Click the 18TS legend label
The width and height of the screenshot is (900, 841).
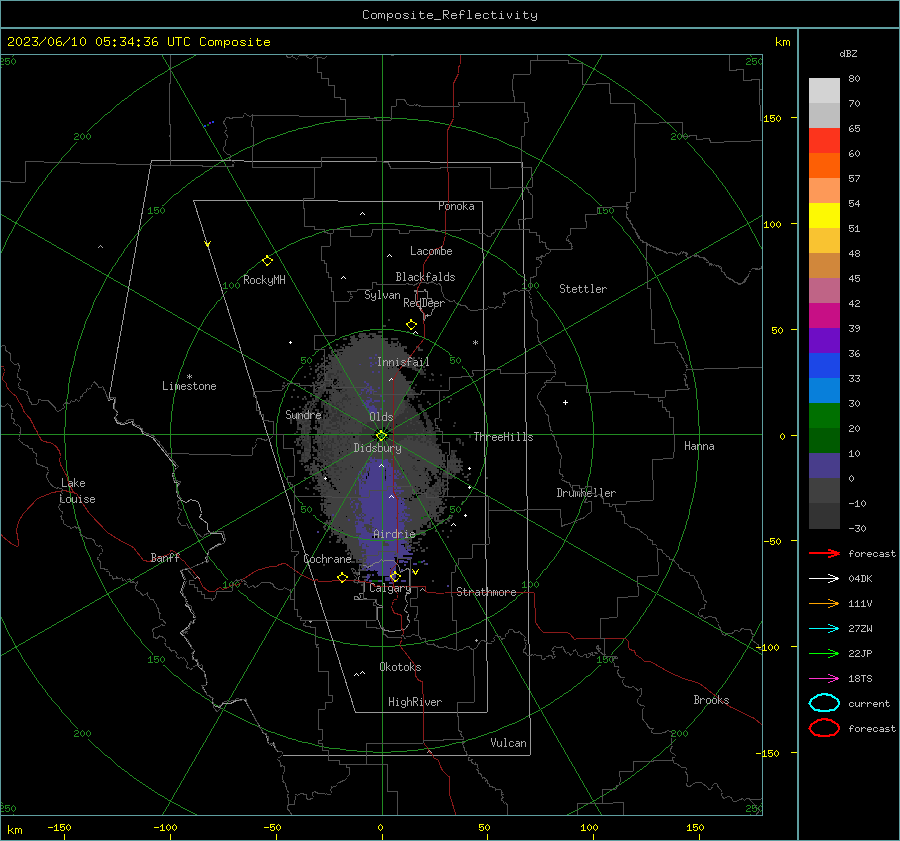click(x=860, y=679)
